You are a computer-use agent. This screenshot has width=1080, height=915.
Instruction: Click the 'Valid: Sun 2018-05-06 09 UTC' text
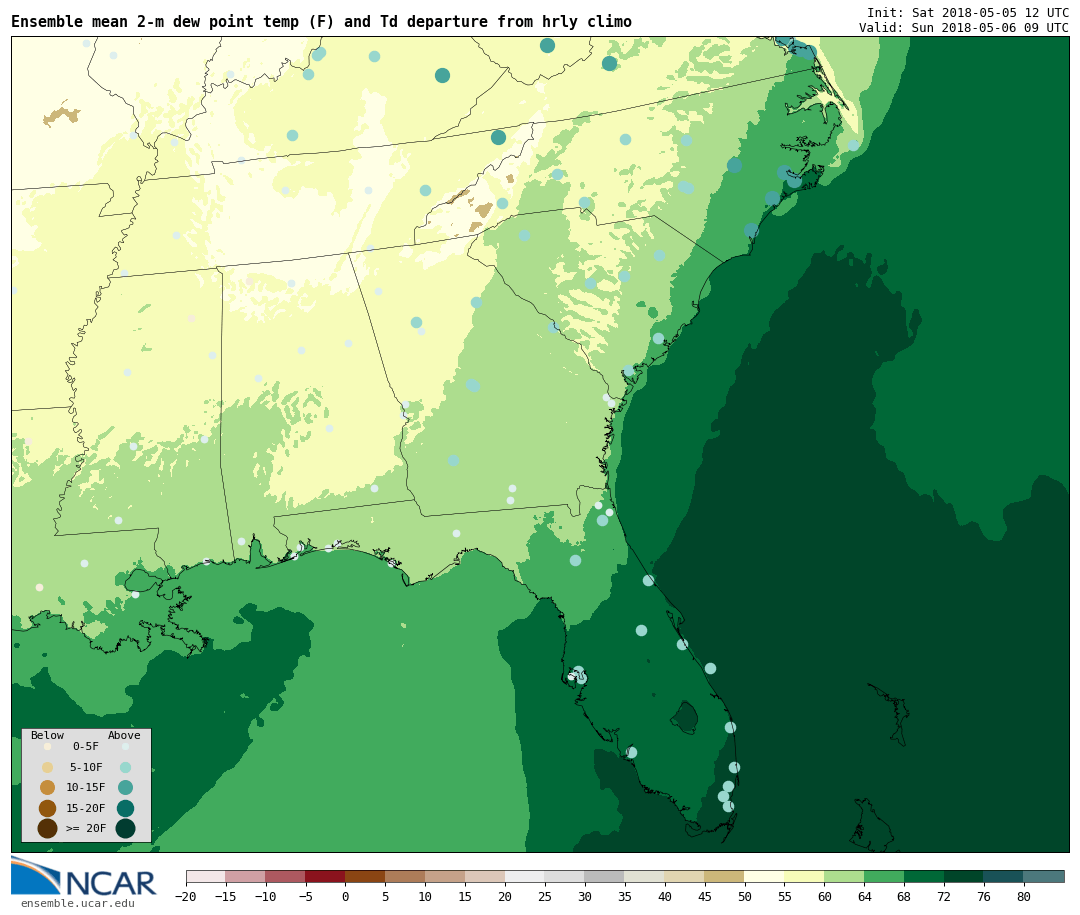point(964,28)
